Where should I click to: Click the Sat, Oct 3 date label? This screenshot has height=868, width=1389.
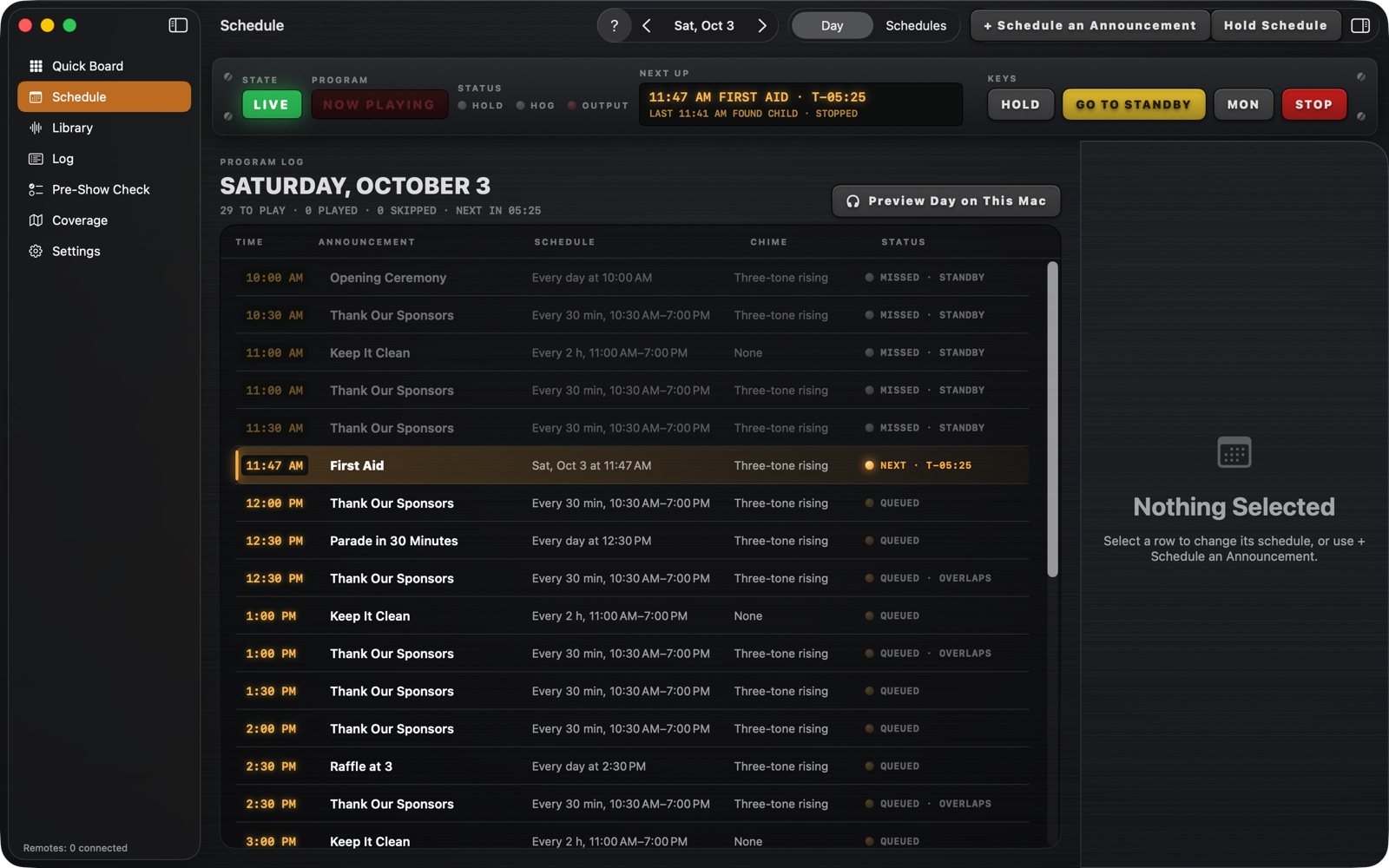[704, 25]
